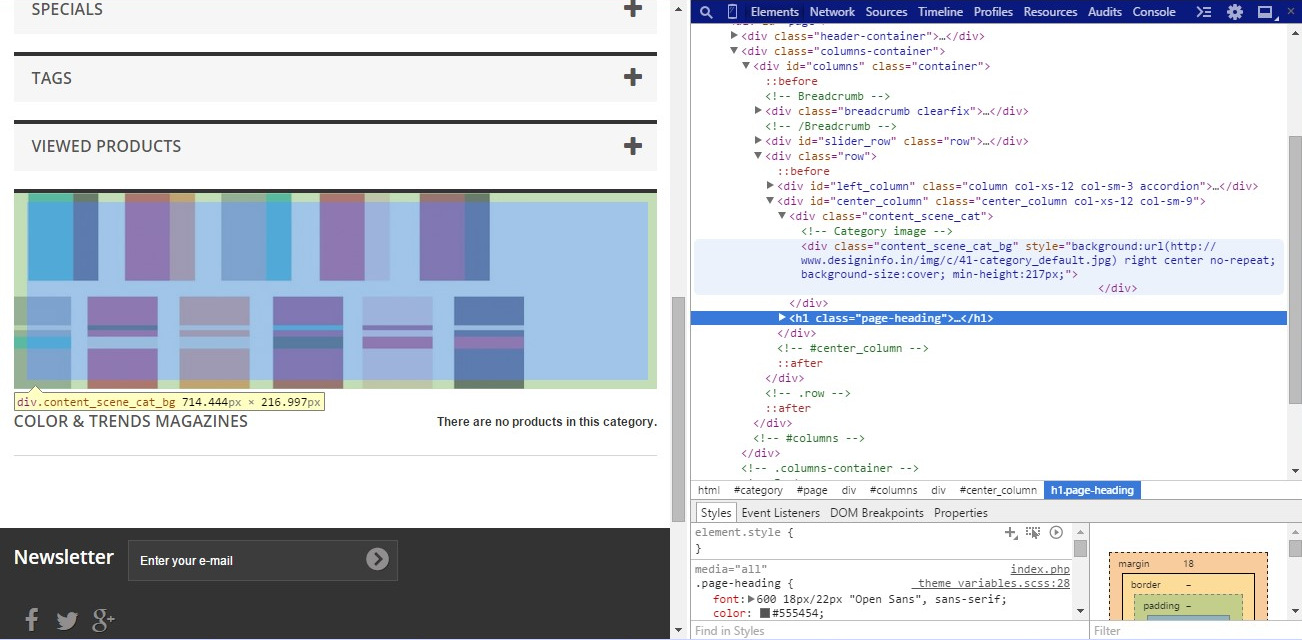This screenshot has width=1302, height=640.
Task: Click the webpage vertical scrollbar thumb
Action: click(x=679, y=410)
